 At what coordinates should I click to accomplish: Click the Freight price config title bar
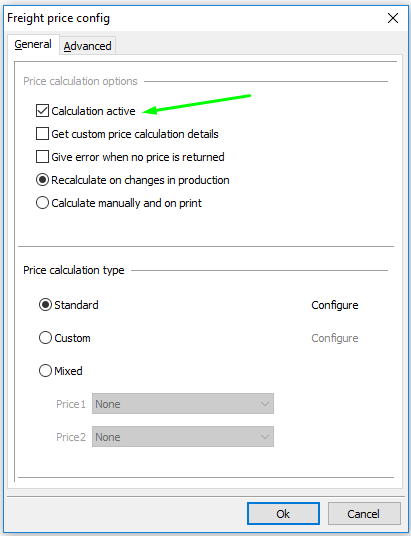(x=191, y=18)
